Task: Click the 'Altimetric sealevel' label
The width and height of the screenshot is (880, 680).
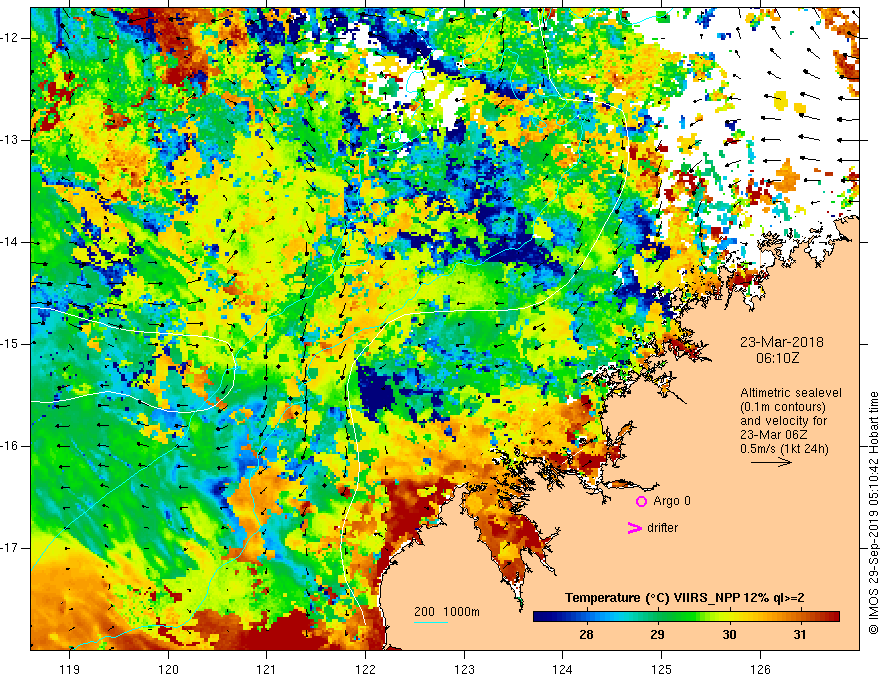Action: pos(791,393)
